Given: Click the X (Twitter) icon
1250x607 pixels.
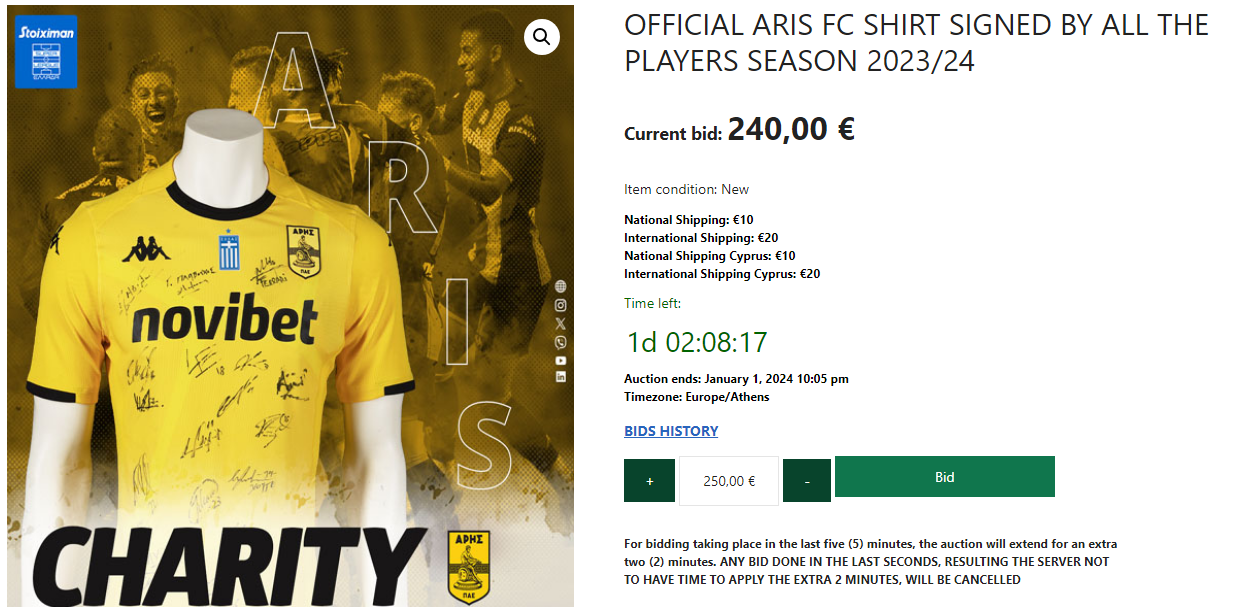Looking at the screenshot, I should 561,323.
